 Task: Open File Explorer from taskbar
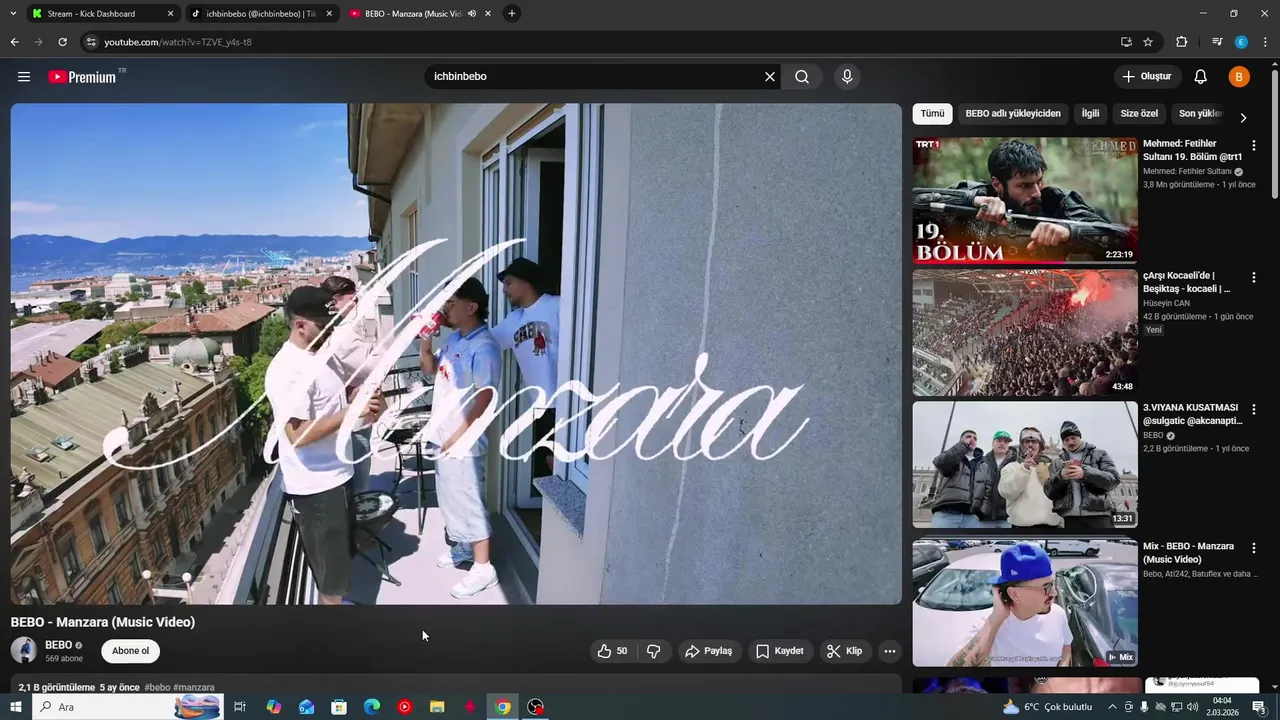point(437,707)
